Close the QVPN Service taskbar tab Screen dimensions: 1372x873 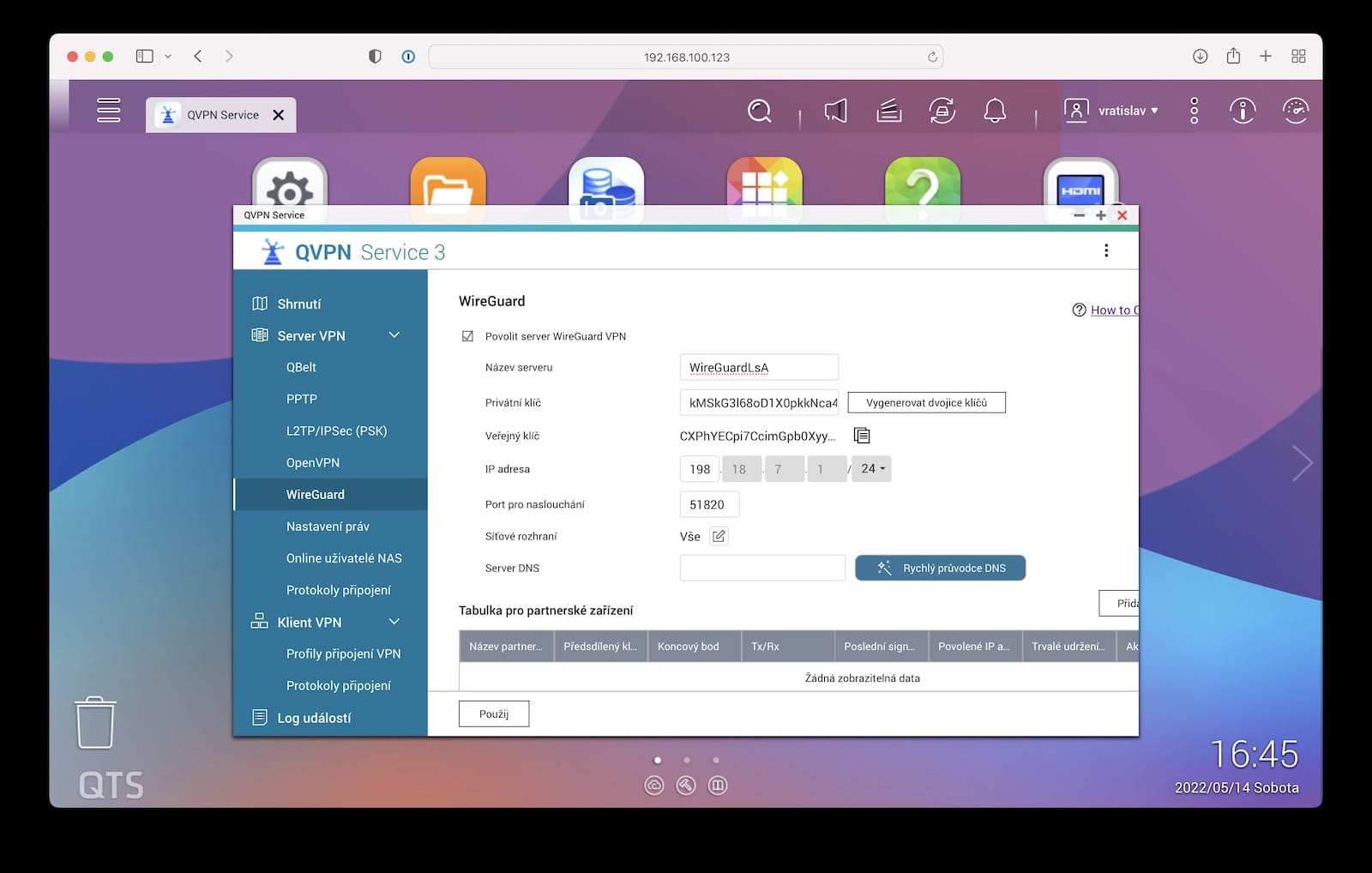pos(279,115)
